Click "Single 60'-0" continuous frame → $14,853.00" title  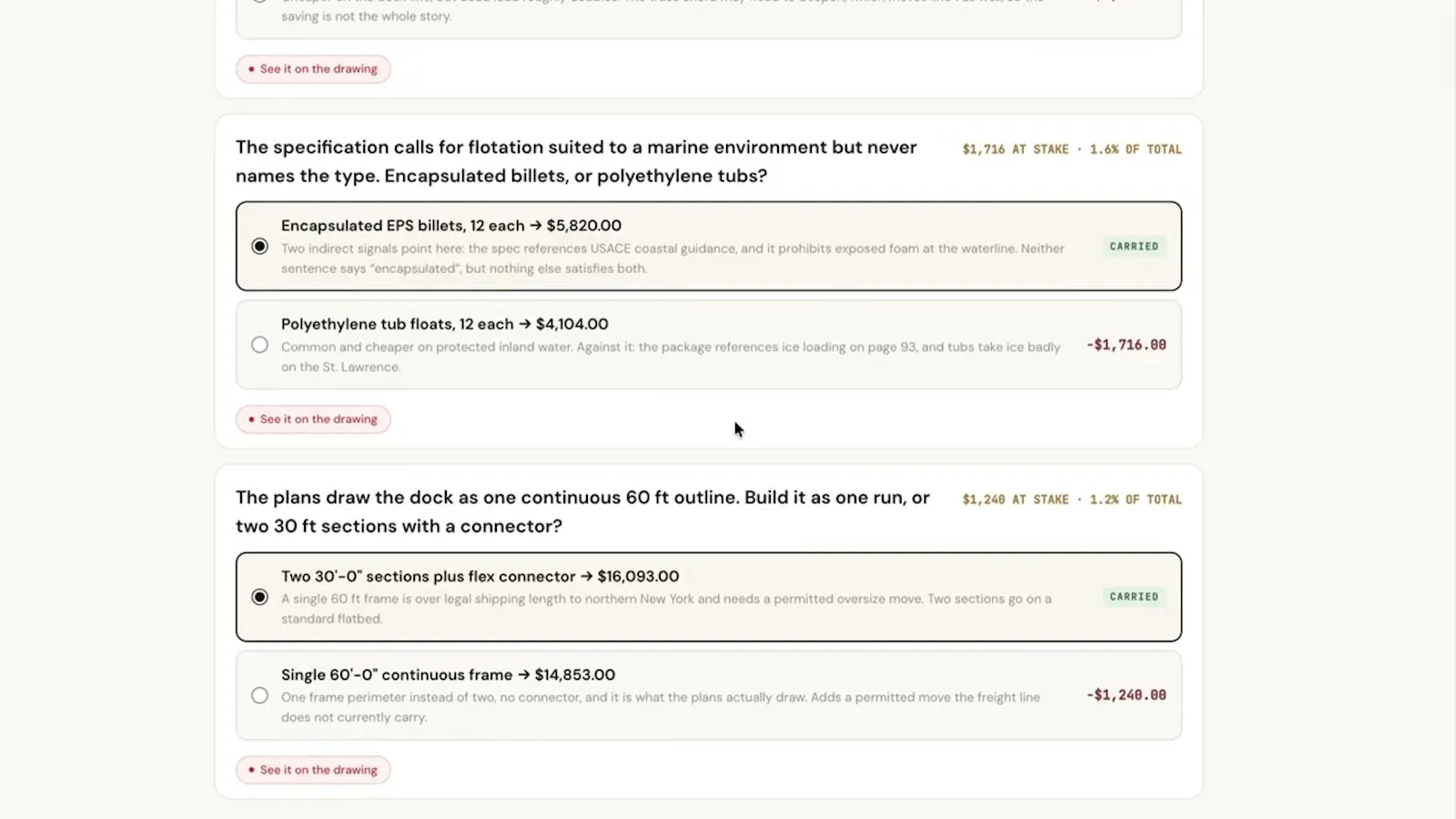(x=448, y=675)
